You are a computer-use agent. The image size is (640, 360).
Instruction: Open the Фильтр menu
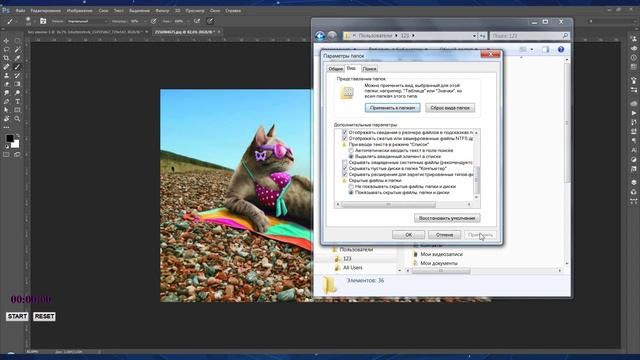(162, 11)
